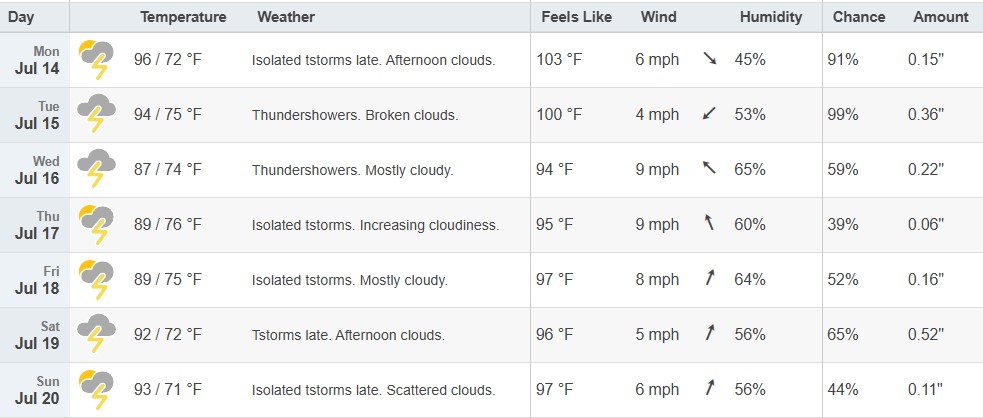Click the Tuesday Jul 15 thundershower cloud icon
The image size is (983, 418).
point(97,114)
